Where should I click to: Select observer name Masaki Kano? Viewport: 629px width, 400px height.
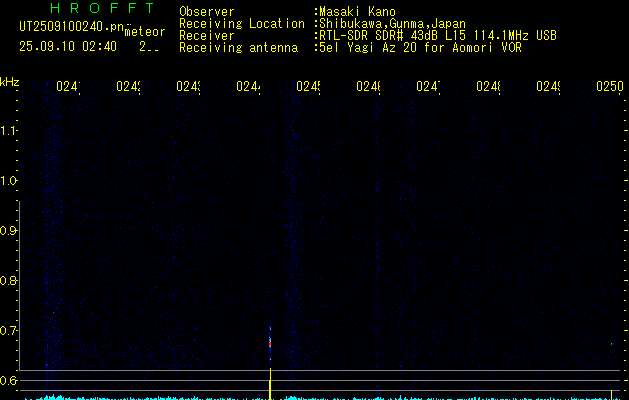[357, 12]
